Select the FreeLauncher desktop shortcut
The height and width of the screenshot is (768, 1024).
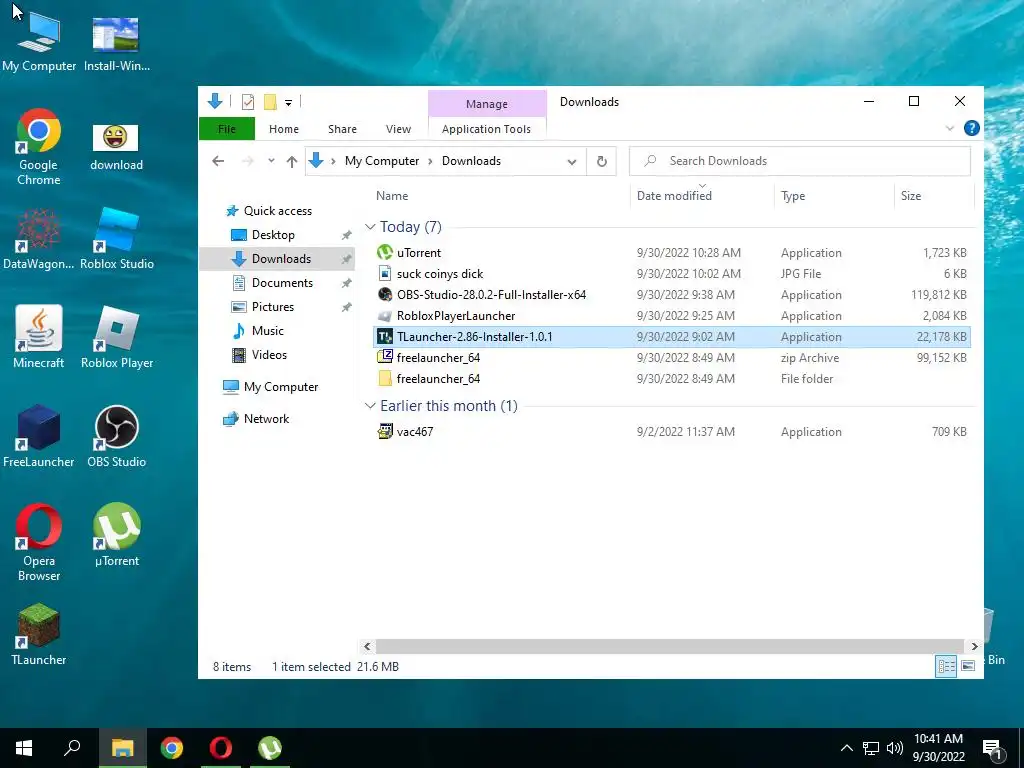[39, 436]
